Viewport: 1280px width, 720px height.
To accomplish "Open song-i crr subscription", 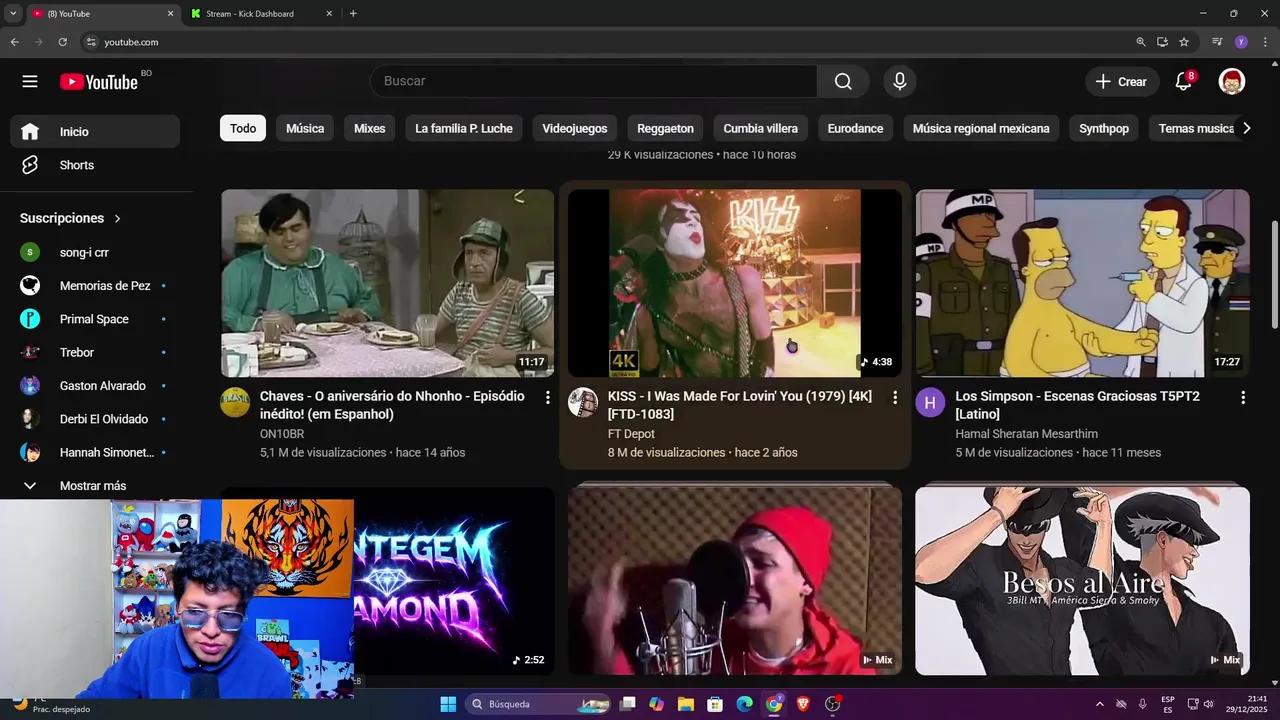I will pos(95,252).
